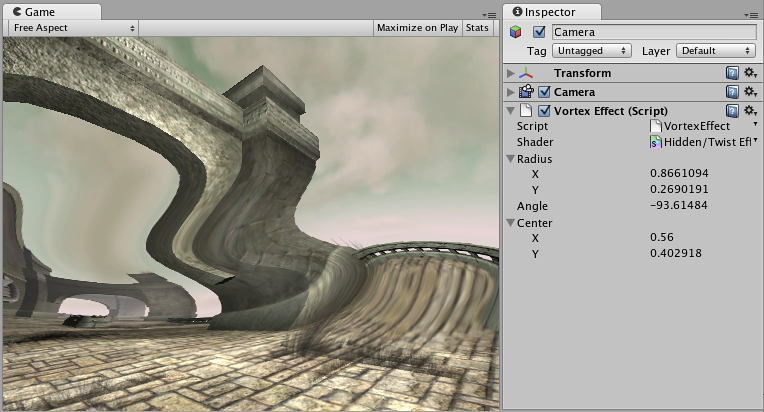
Task: Collapse the Center property group
Action: pyautogui.click(x=511, y=223)
